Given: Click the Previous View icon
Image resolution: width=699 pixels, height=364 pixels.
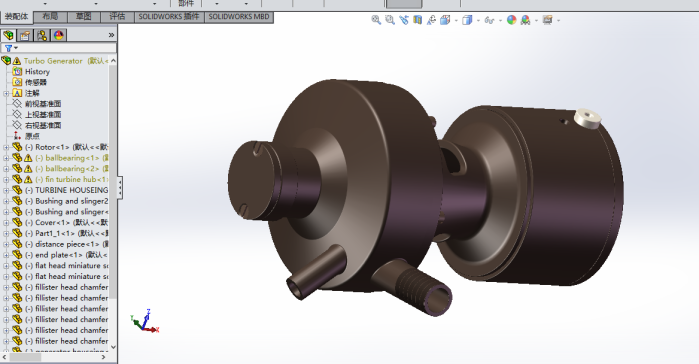Looking at the screenshot, I should tap(403, 20).
